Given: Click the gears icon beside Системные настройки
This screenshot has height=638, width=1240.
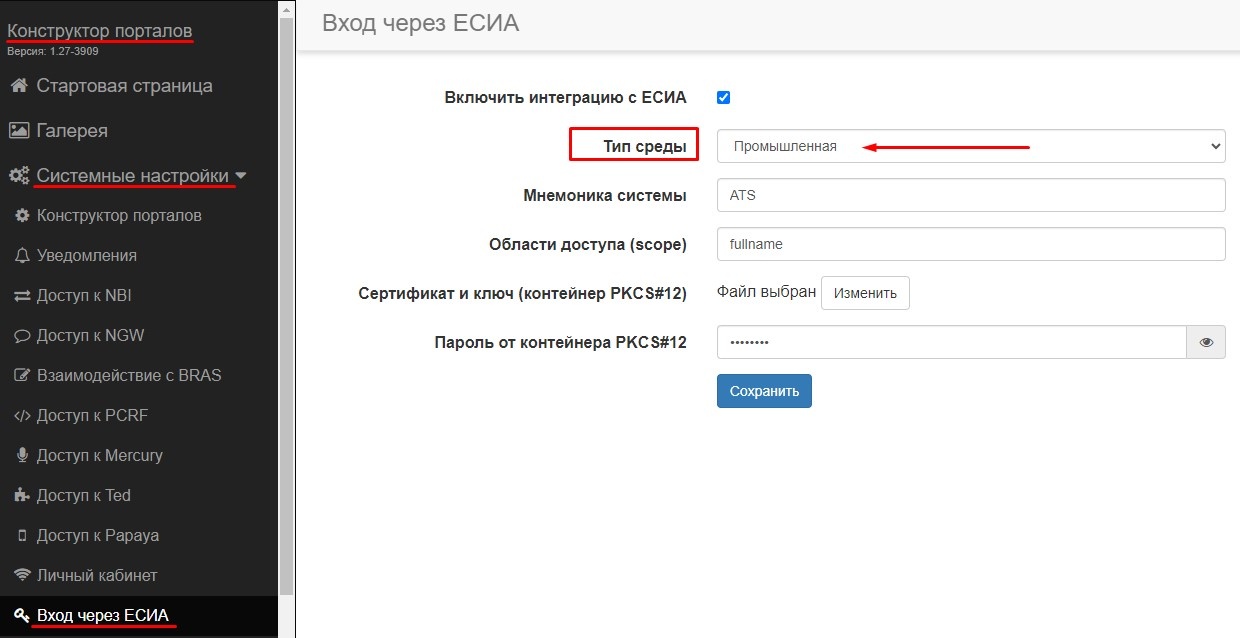Looking at the screenshot, I should coord(19,176).
